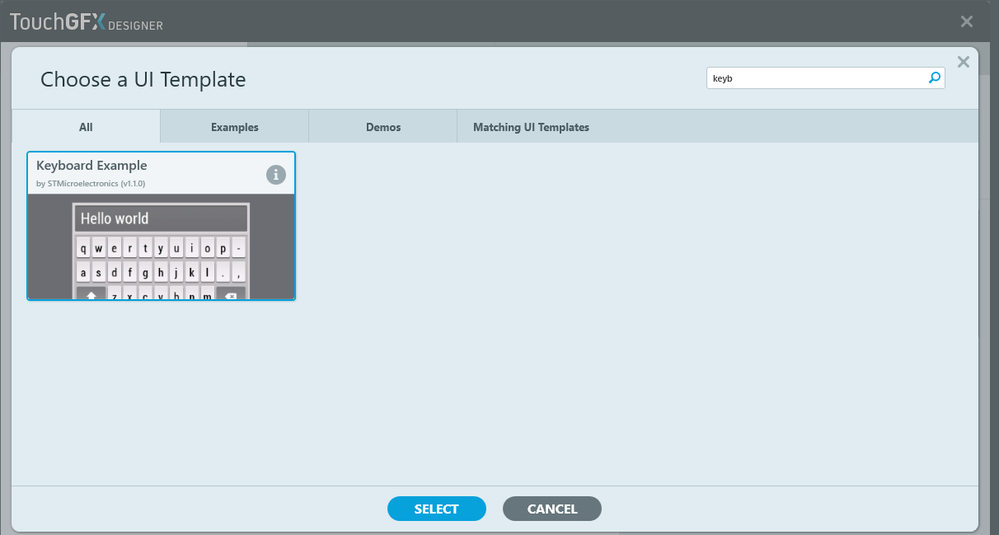Open the Matching UI Templates tab
999x535 pixels.
point(531,127)
